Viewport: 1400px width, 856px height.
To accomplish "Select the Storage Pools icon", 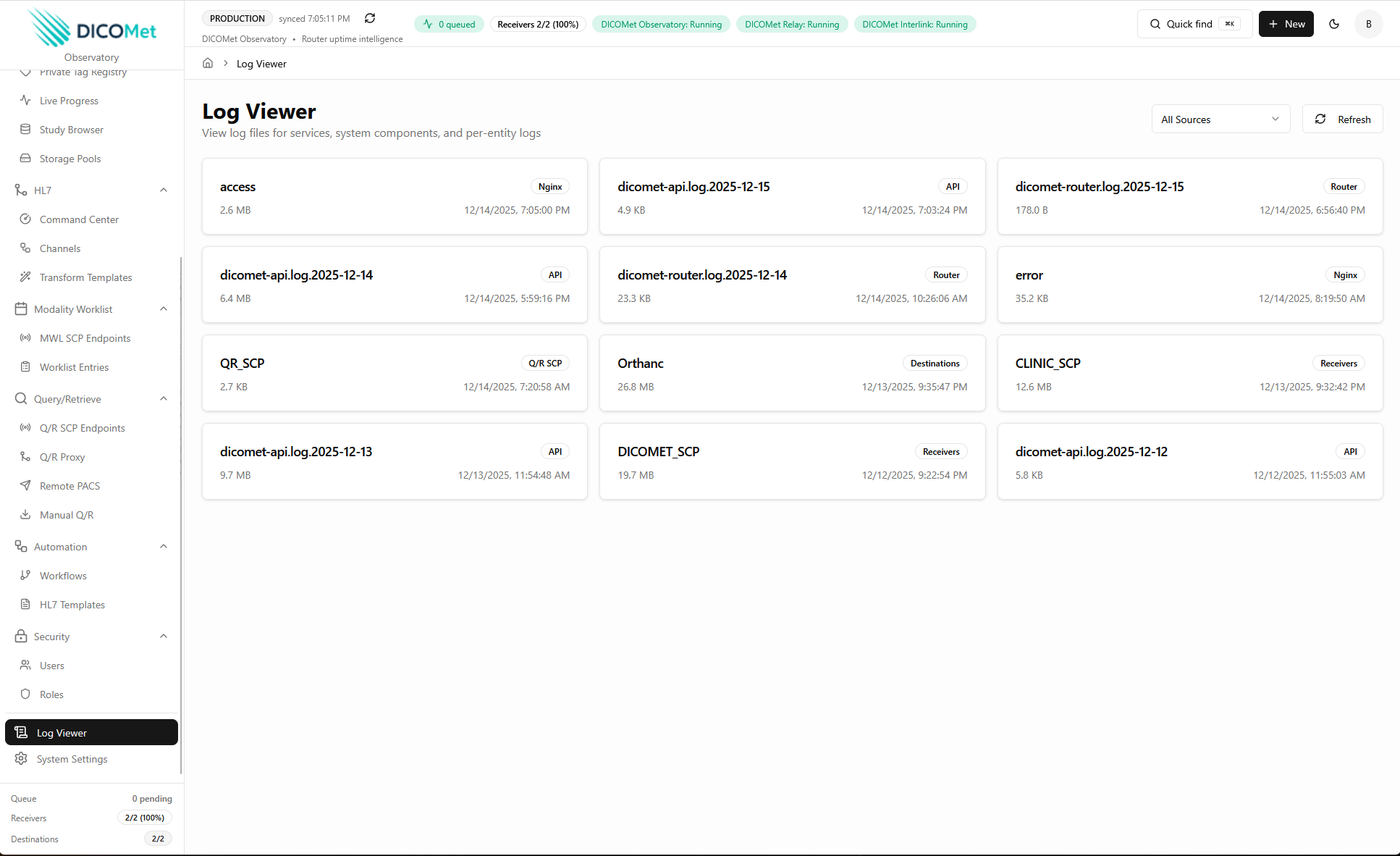I will (26, 158).
